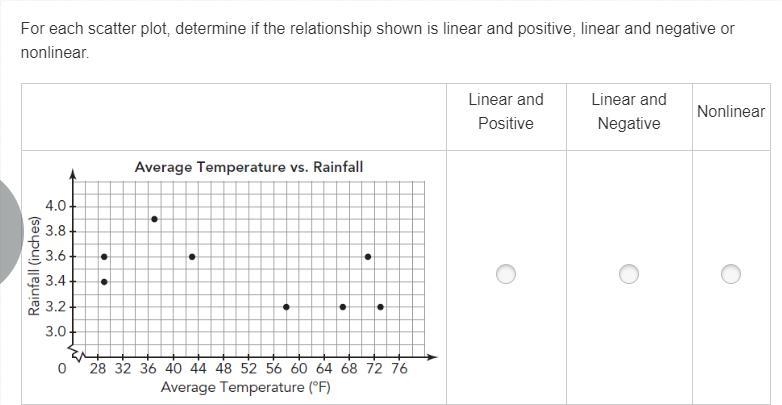Select the Linear and Positive radio button

point(506,274)
